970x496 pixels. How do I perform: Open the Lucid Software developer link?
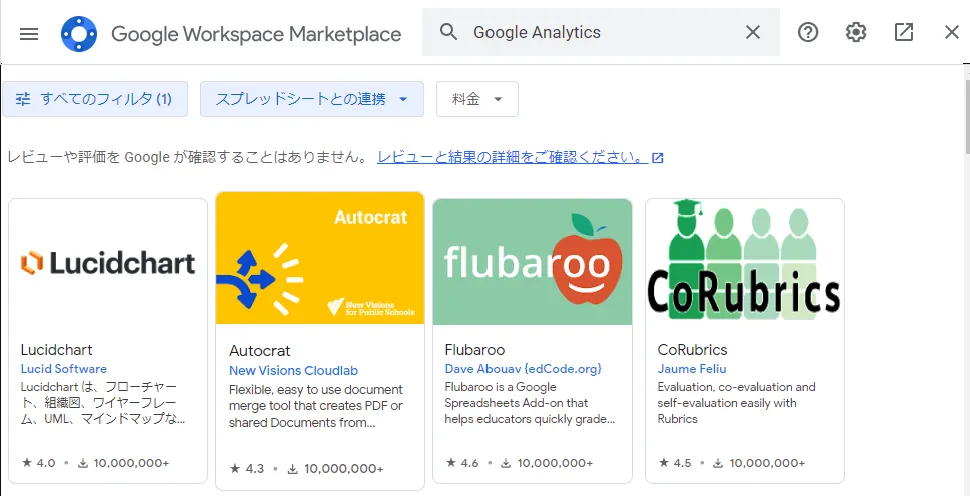click(x=64, y=369)
